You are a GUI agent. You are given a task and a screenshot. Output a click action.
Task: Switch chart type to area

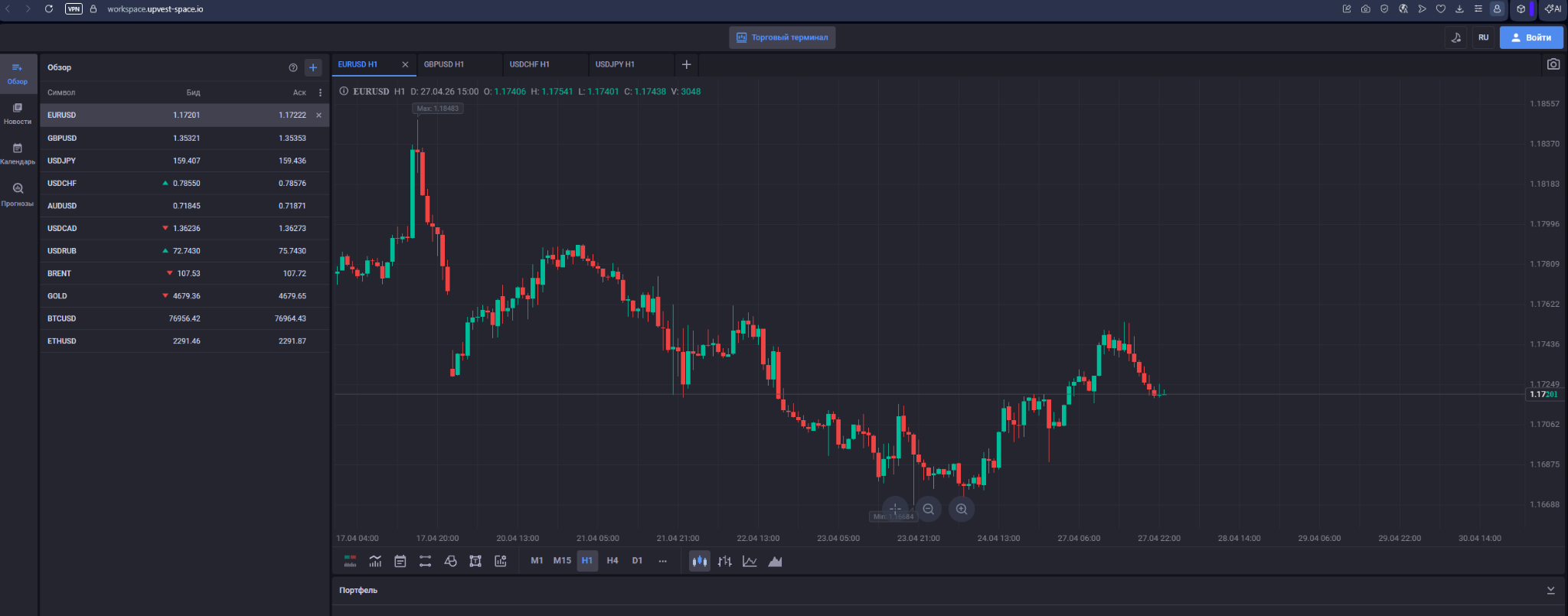[775, 561]
